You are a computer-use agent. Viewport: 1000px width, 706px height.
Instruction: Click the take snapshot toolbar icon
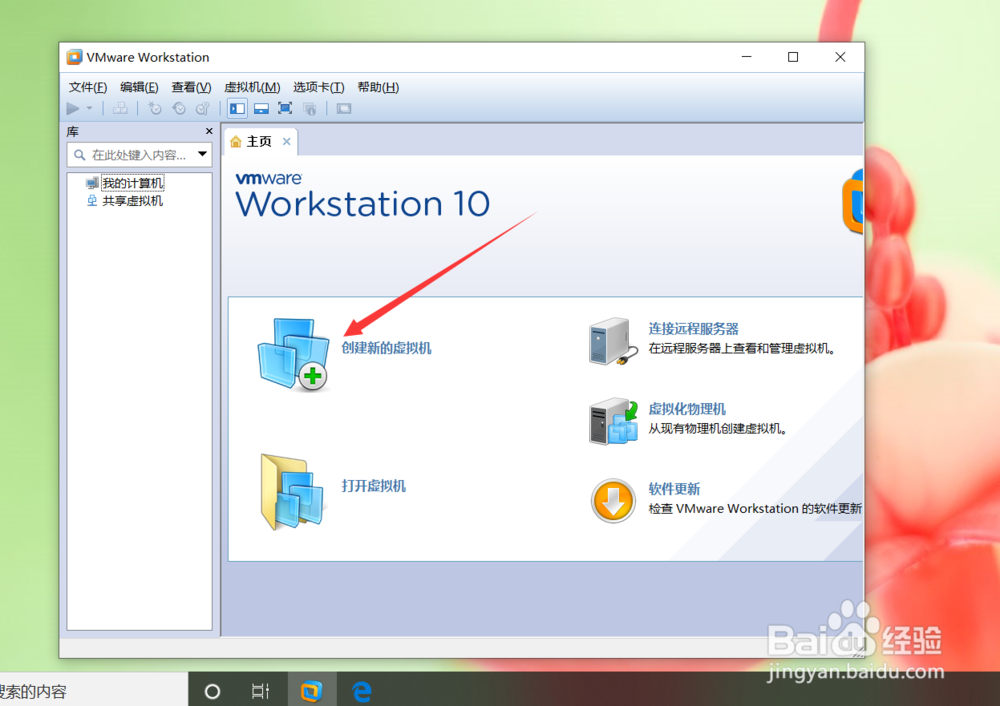pyautogui.click(x=153, y=108)
